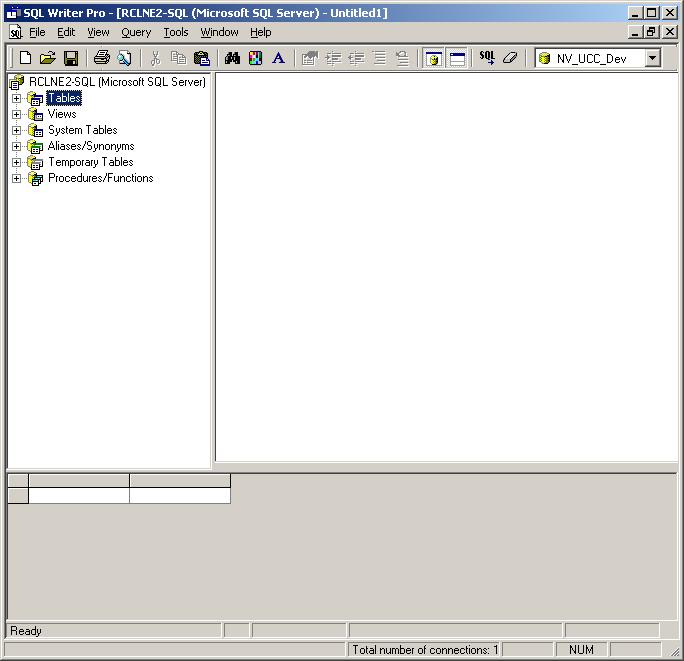Open the Tools menu

pos(176,32)
